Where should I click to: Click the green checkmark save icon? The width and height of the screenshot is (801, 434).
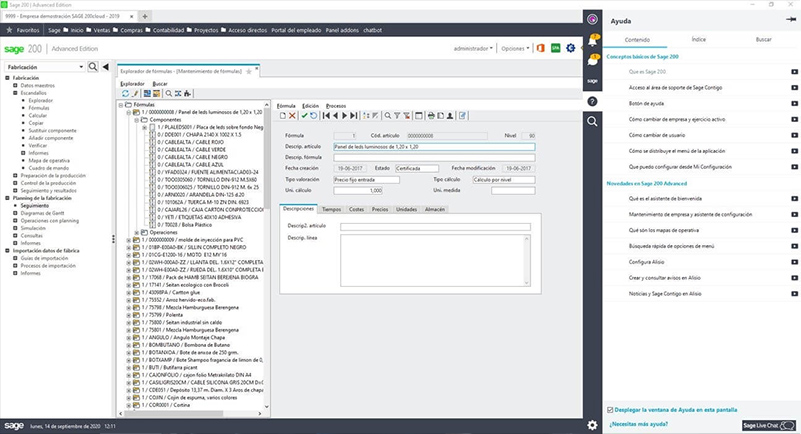(x=304, y=116)
